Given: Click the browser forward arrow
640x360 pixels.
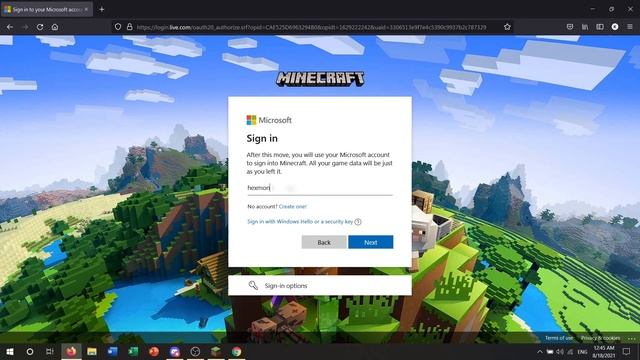Looking at the screenshot, I should tap(25, 27).
